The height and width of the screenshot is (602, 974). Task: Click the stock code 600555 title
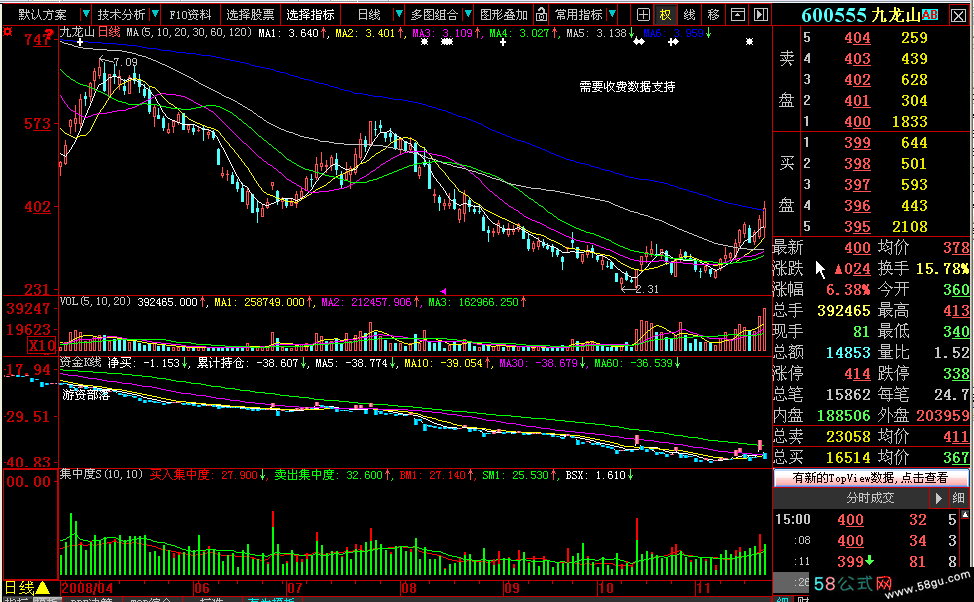pyautogui.click(x=834, y=15)
